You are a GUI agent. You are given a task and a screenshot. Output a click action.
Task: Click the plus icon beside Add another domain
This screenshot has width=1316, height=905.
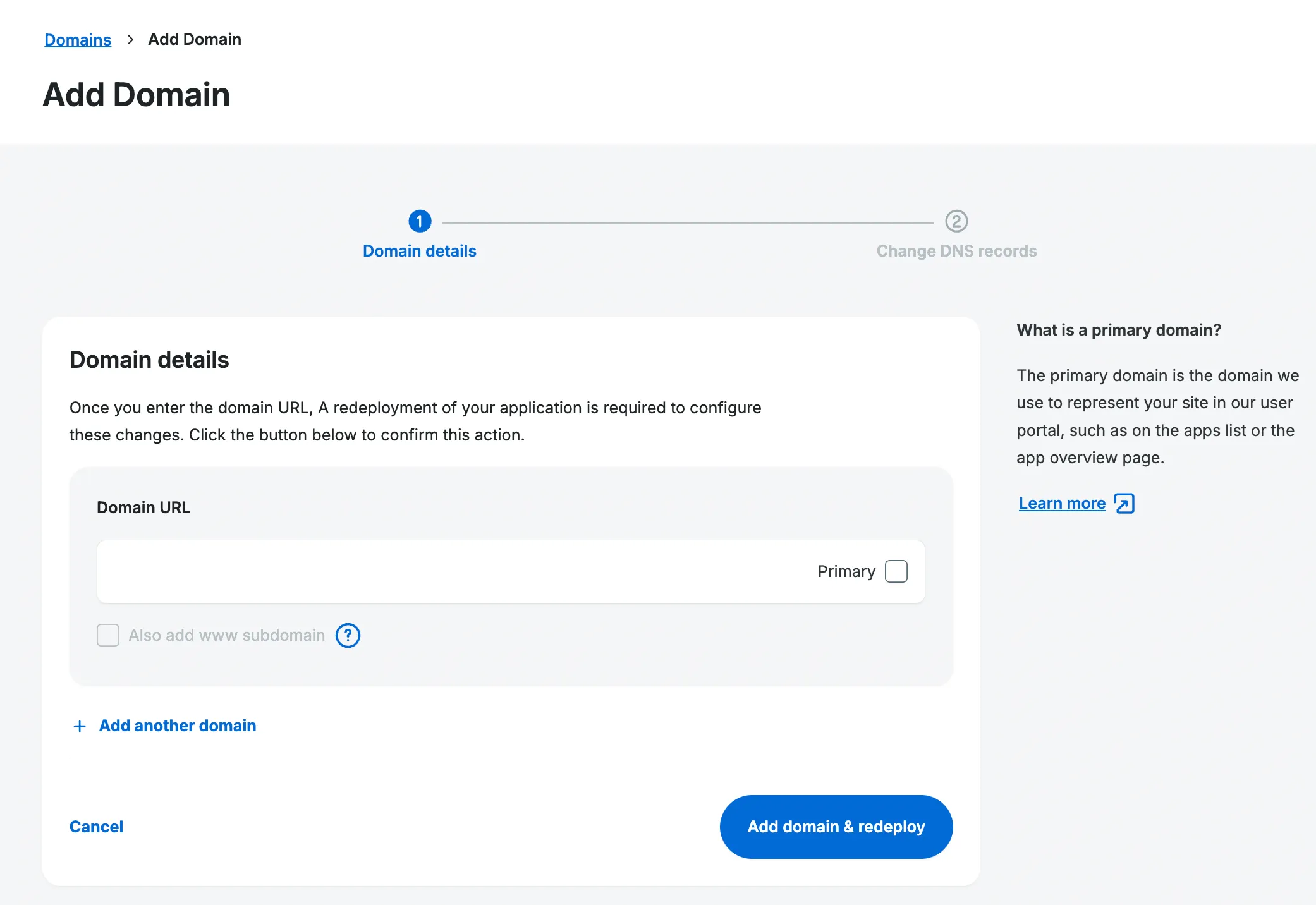pos(80,726)
